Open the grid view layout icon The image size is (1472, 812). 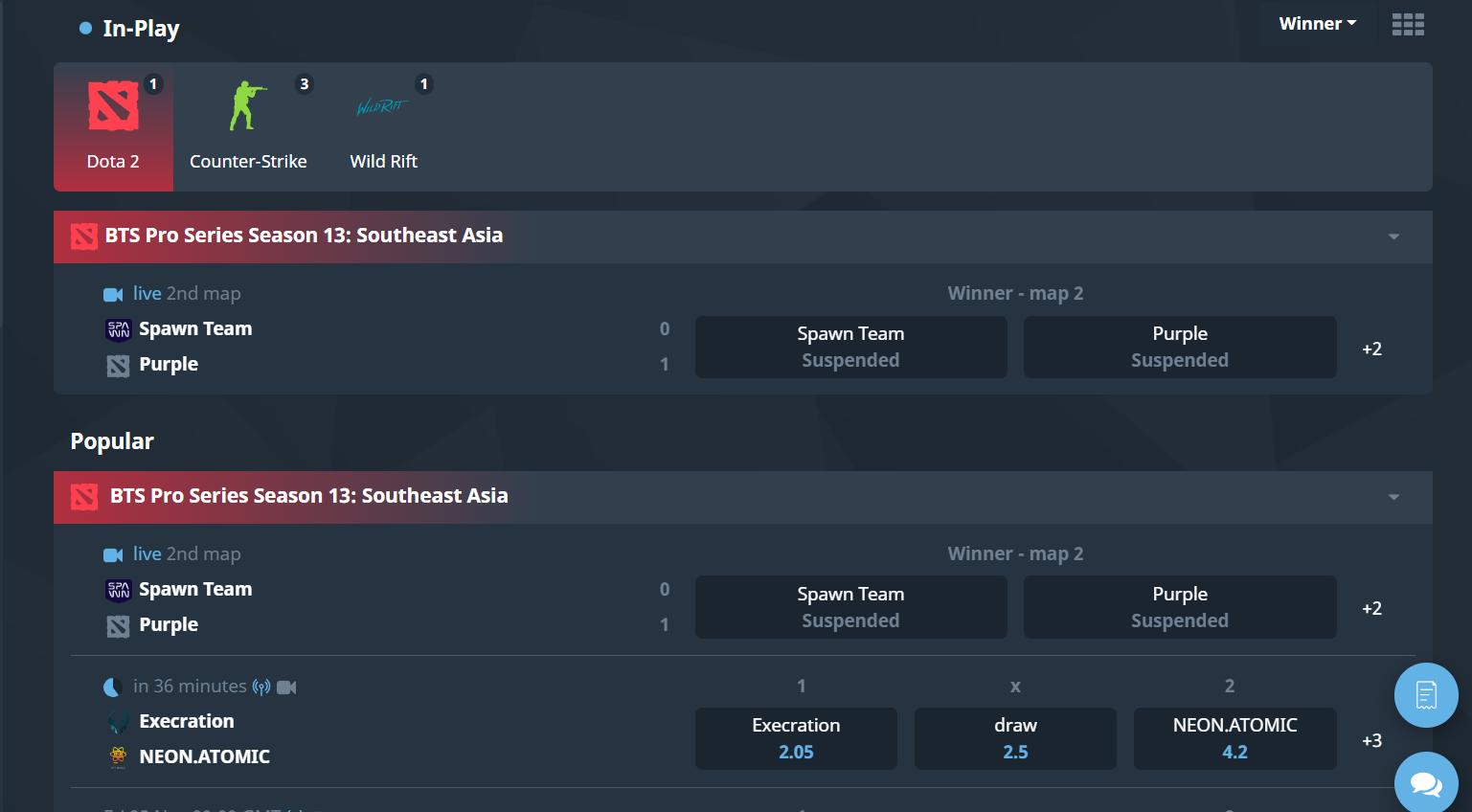click(1407, 24)
